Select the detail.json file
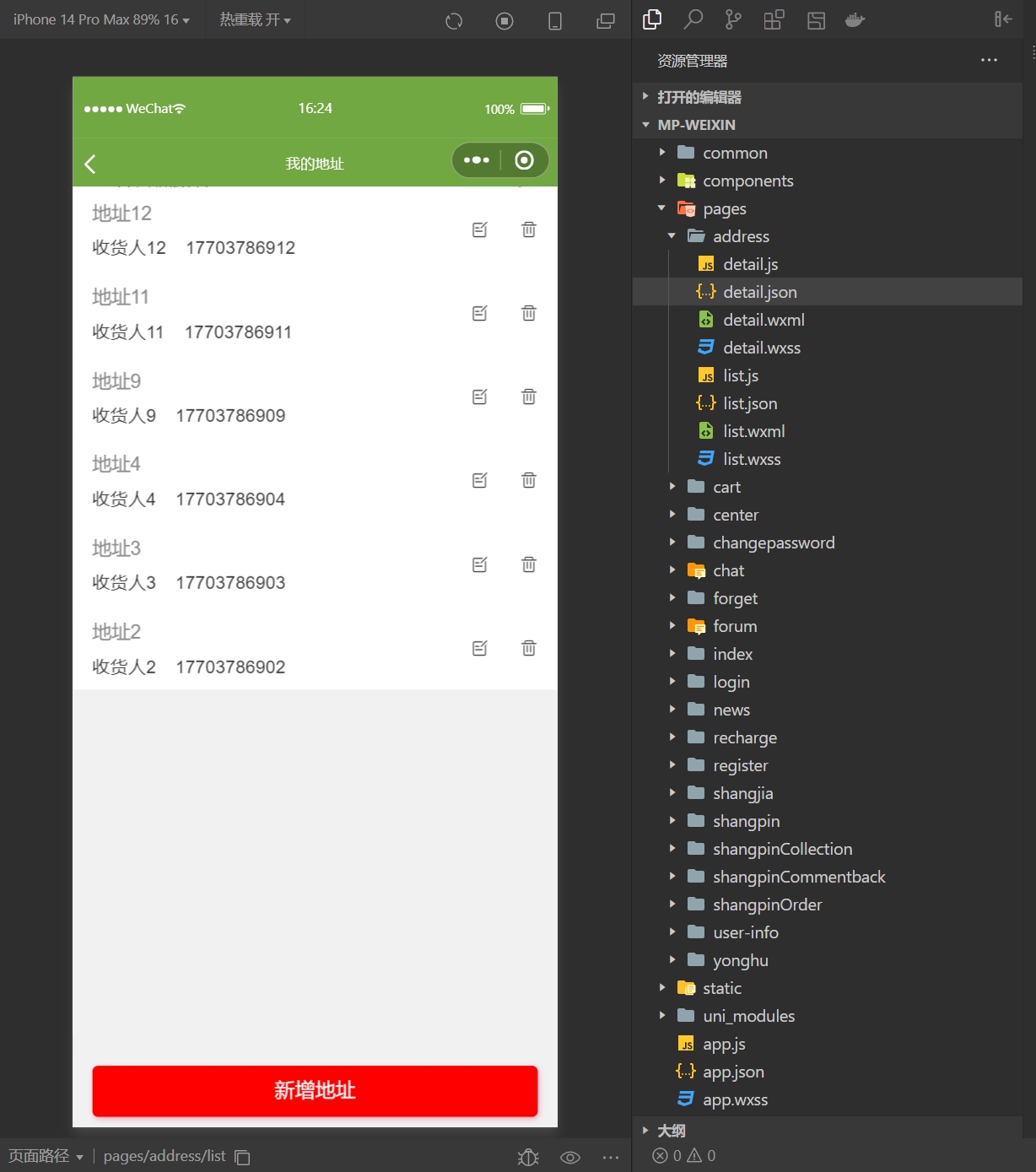1036x1172 pixels. 827,292
